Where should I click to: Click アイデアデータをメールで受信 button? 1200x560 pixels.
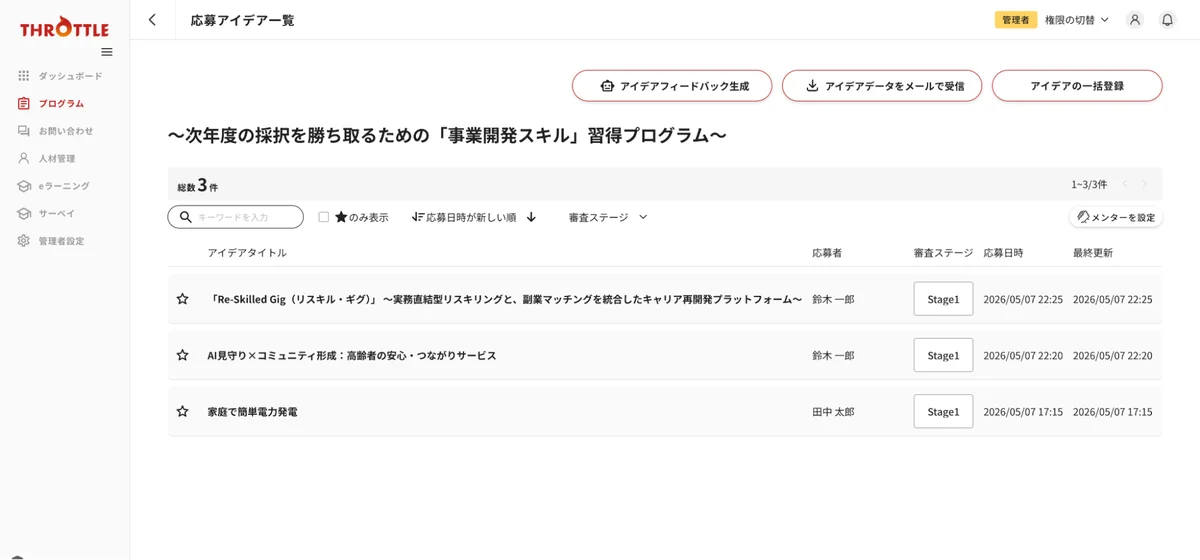pyautogui.click(x=882, y=86)
